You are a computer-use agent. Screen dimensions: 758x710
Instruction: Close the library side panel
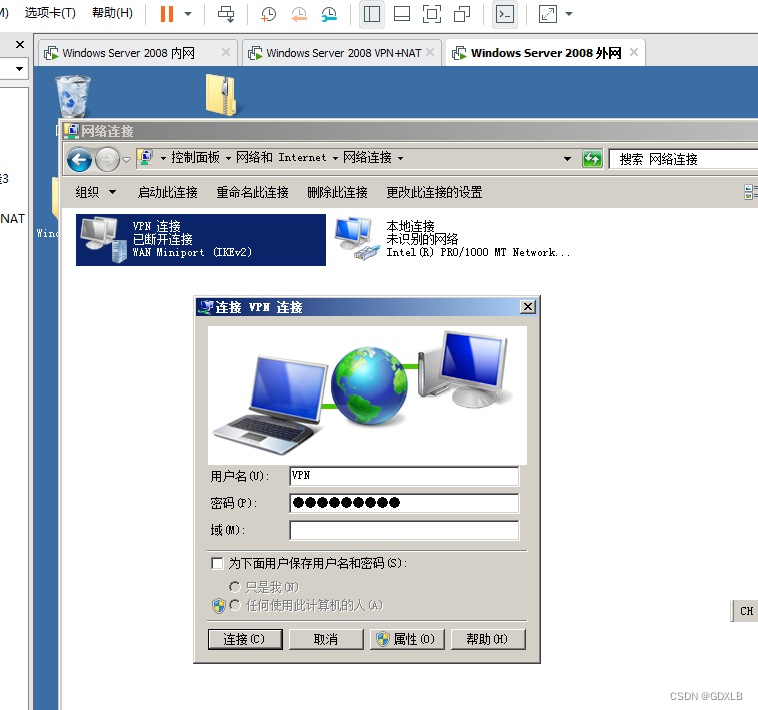tap(20, 44)
